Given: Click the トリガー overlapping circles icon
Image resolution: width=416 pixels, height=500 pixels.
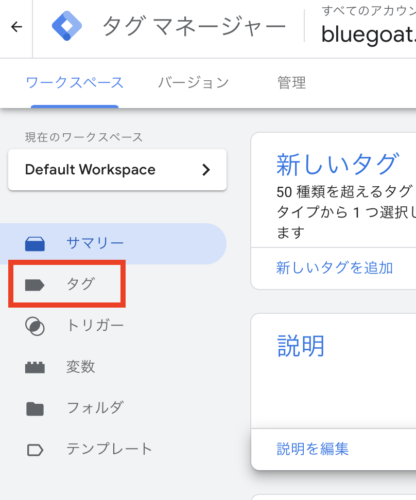Looking at the screenshot, I should click(x=35, y=326).
